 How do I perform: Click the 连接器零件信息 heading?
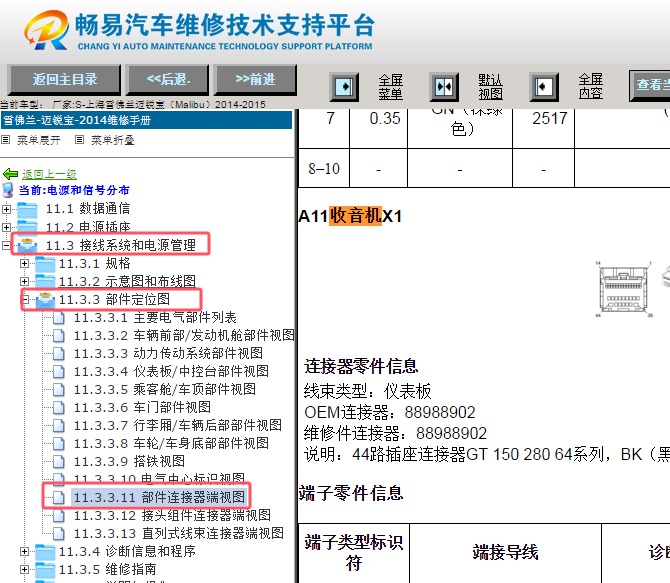[361, 366]
